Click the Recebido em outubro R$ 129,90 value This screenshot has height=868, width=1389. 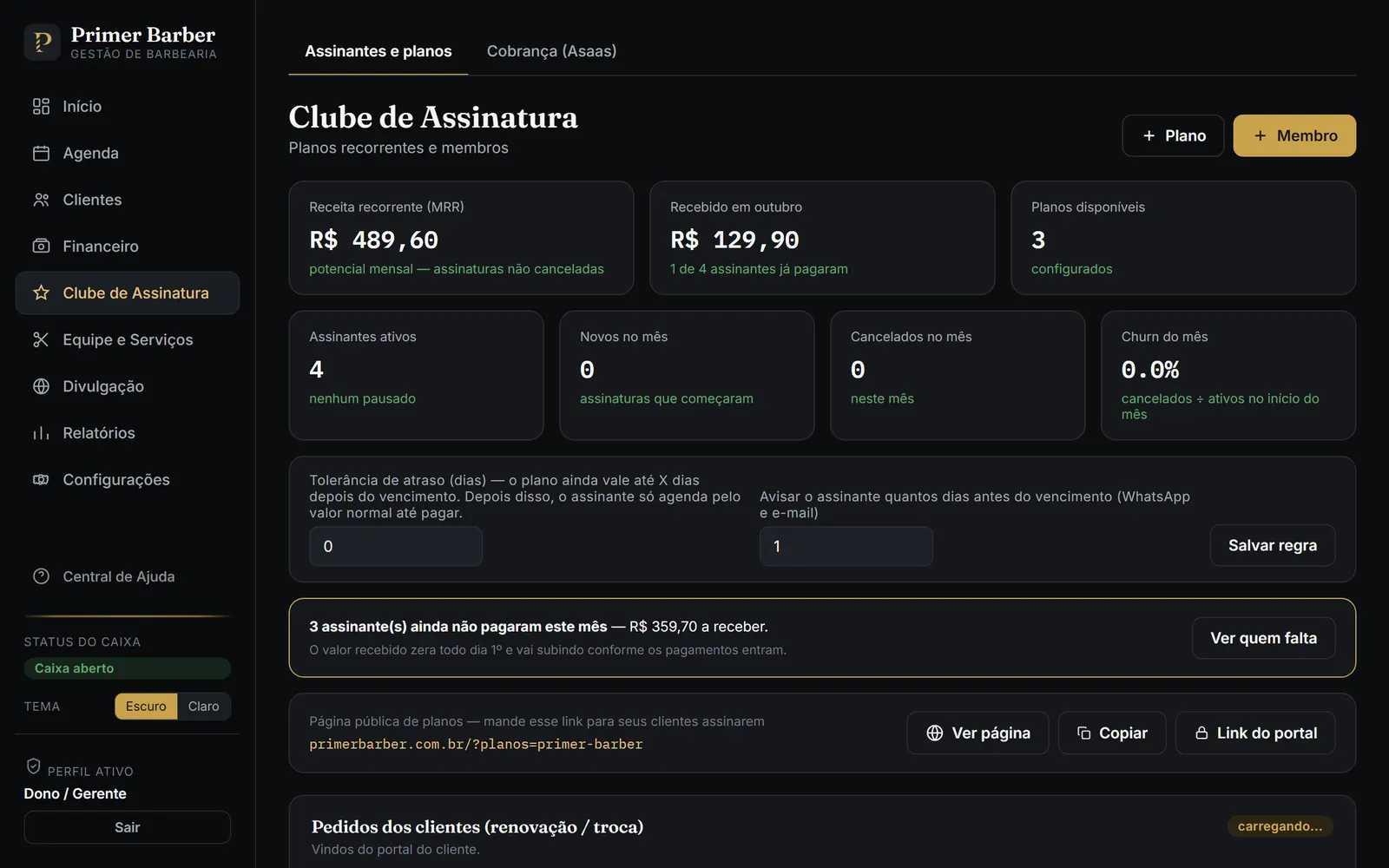tap(734, 240)
